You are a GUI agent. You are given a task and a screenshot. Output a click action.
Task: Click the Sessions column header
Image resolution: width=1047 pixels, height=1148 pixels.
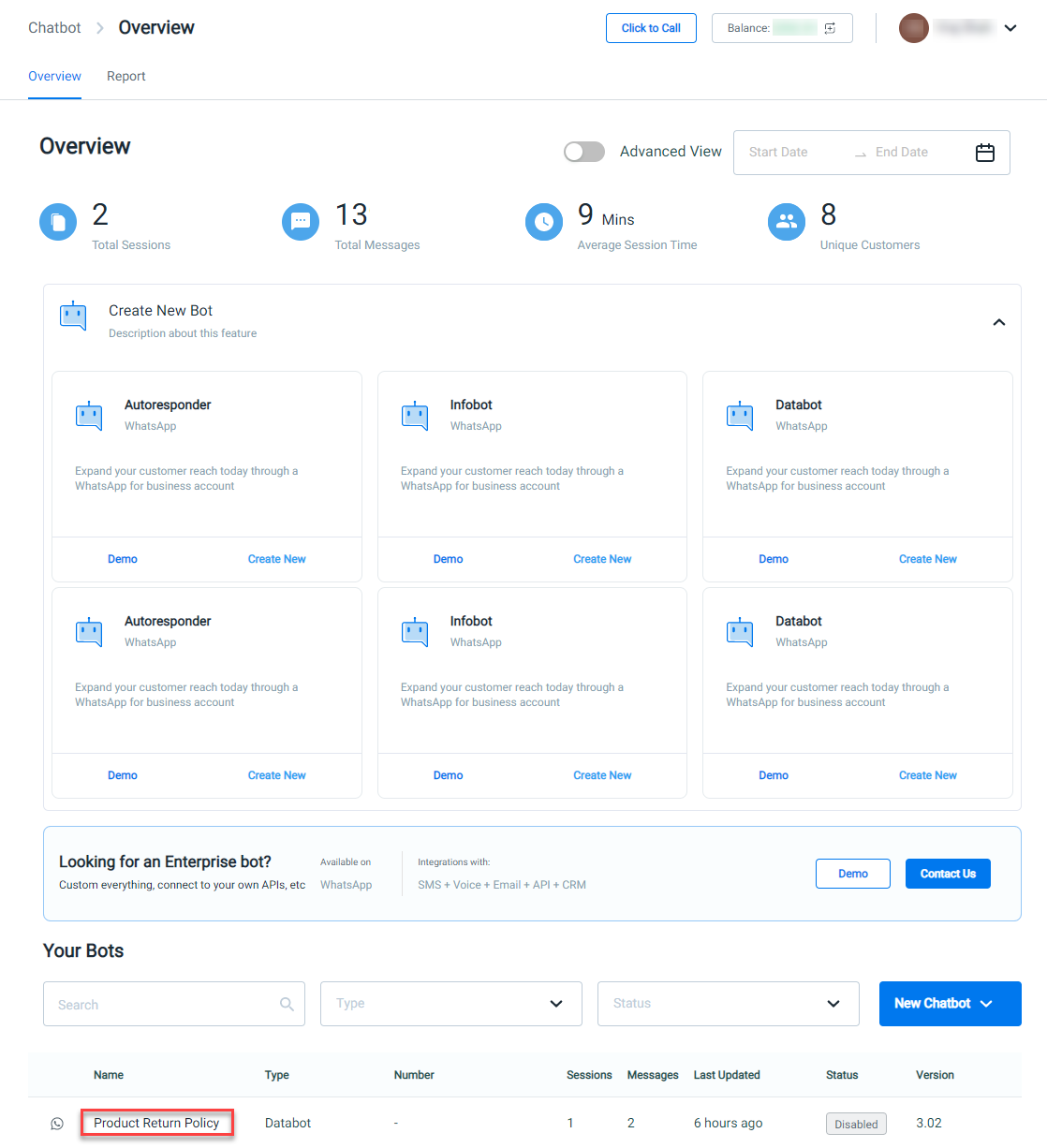coord(589,1075)
